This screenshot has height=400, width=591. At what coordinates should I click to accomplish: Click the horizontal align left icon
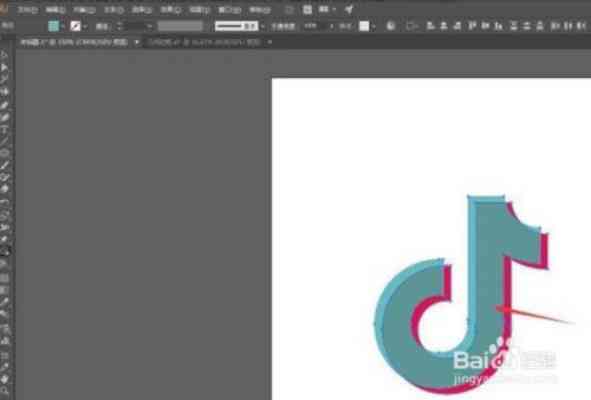[430, 26]
